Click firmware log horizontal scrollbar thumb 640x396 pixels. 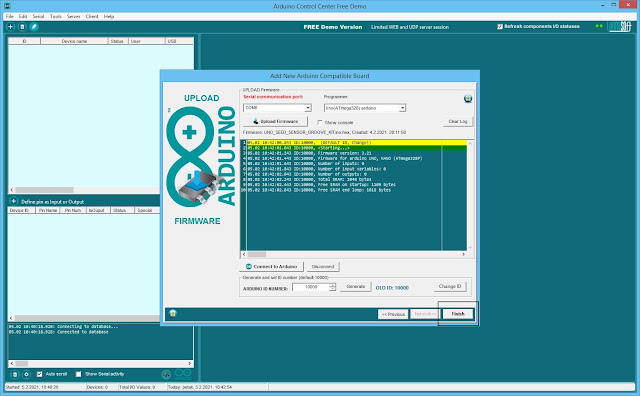(x=257, y=254)
